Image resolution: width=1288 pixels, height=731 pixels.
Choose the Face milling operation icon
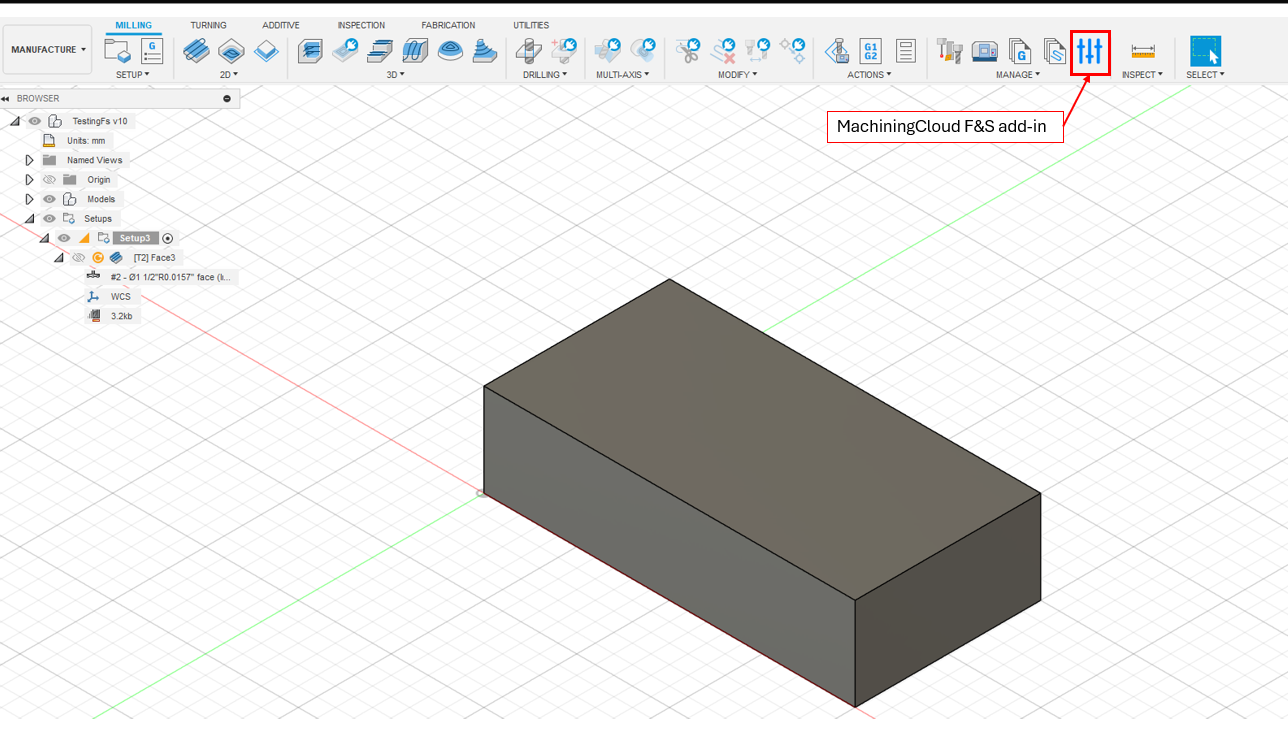(x=266, y=50)
